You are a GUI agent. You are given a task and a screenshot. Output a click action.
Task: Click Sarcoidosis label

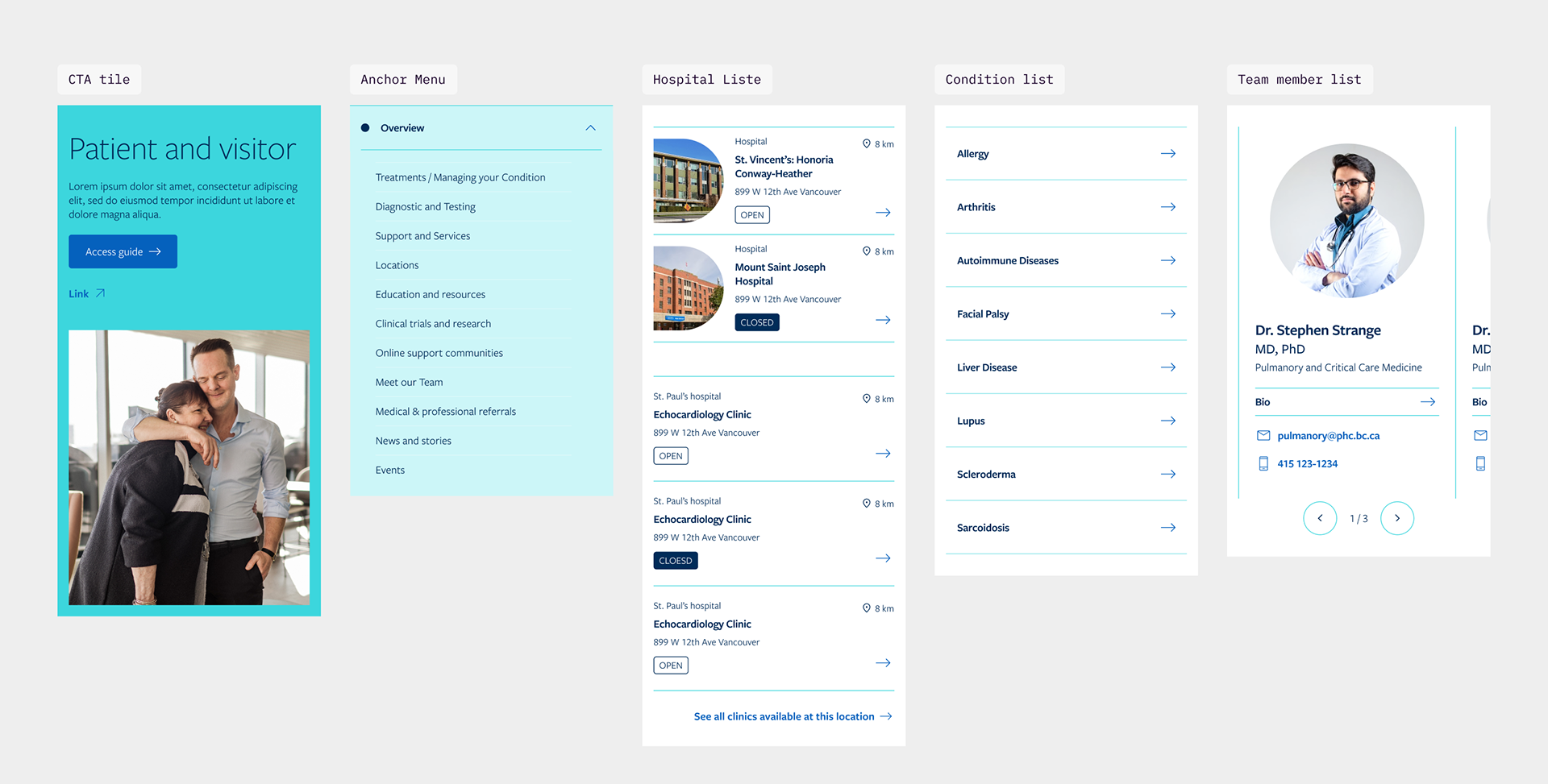pyautogui.click(x=983, y=528)
